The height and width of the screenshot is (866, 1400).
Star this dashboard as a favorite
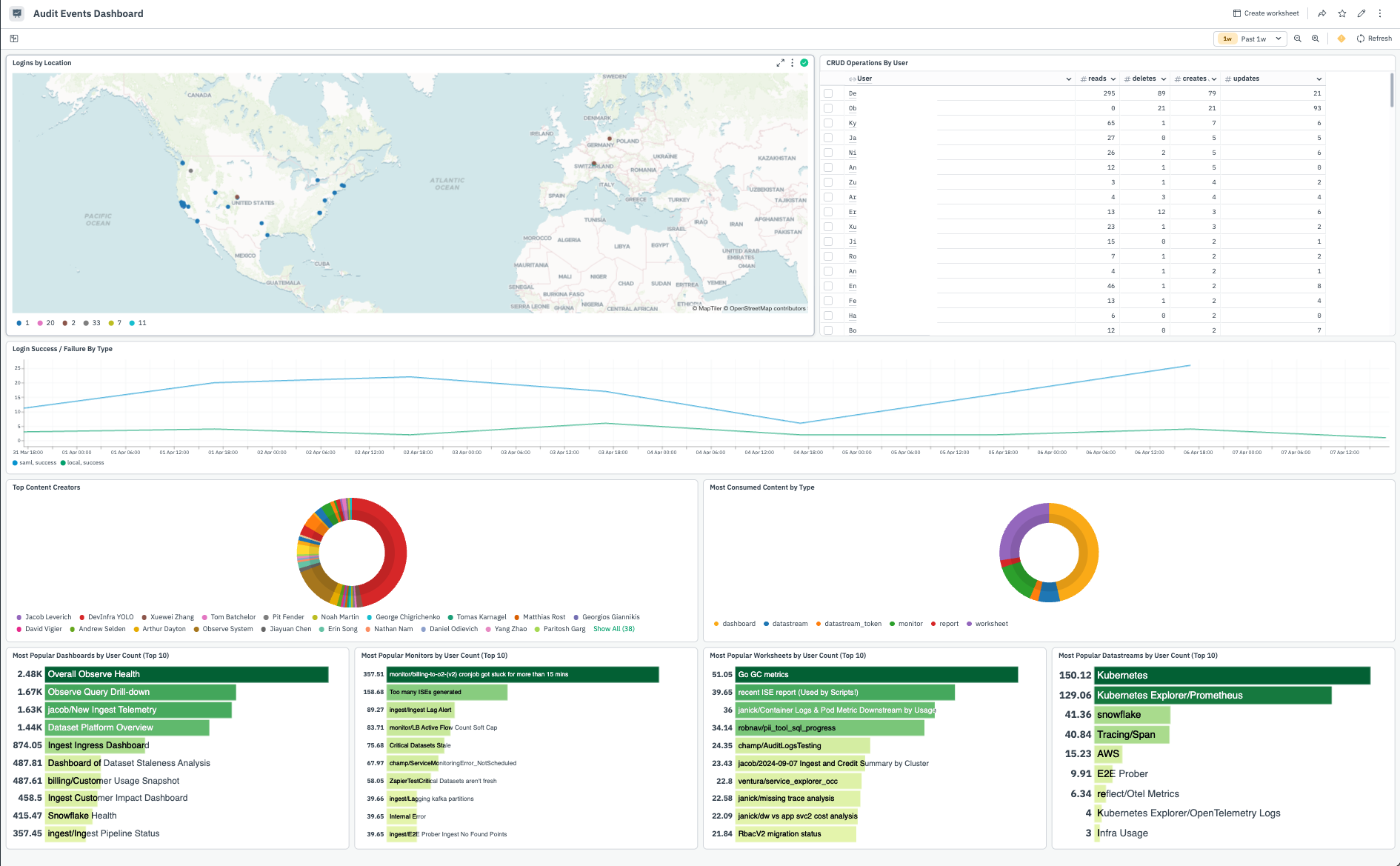click(1342, 13)
